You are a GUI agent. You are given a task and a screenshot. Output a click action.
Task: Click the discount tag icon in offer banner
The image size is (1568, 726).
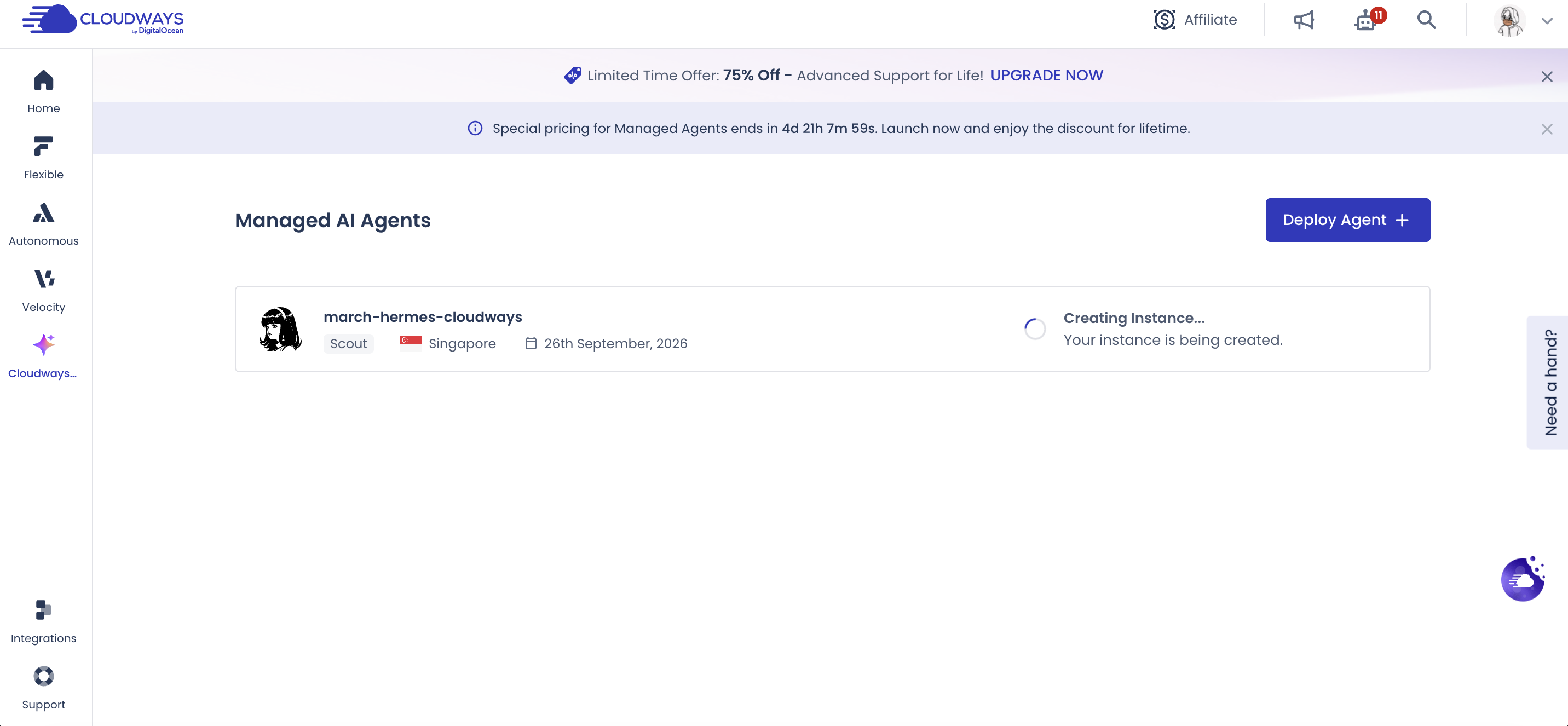572,76
